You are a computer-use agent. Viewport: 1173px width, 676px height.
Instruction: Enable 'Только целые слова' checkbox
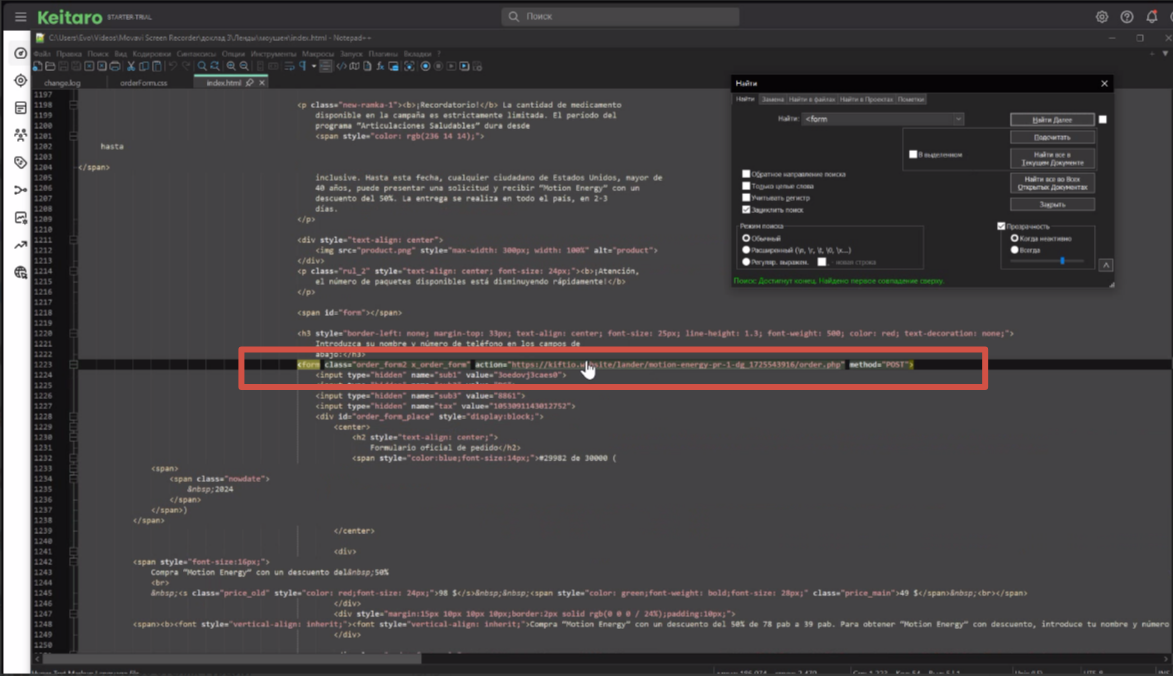coord(746,186)
